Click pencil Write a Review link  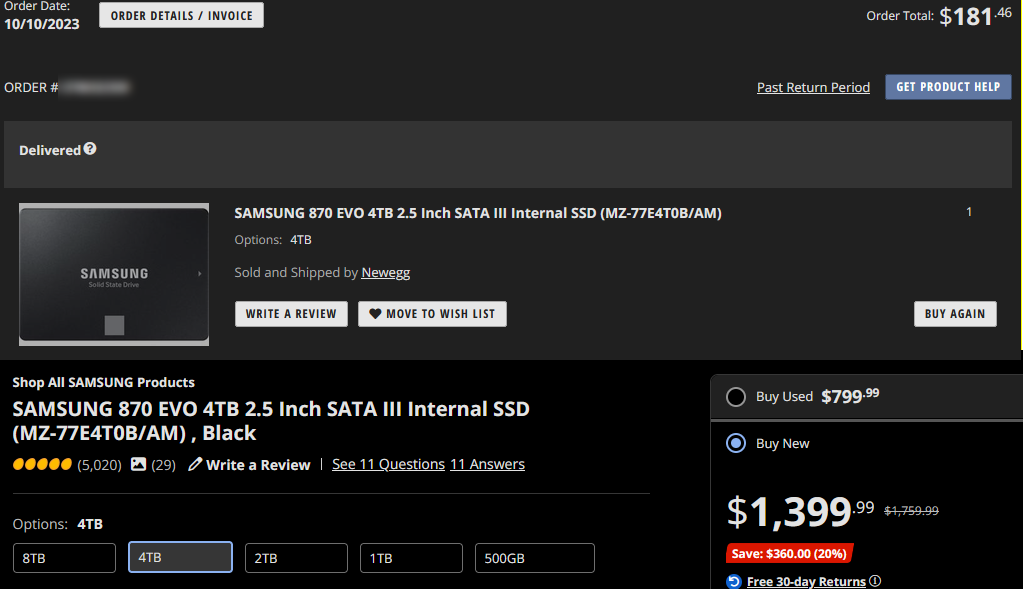(249, 464)
